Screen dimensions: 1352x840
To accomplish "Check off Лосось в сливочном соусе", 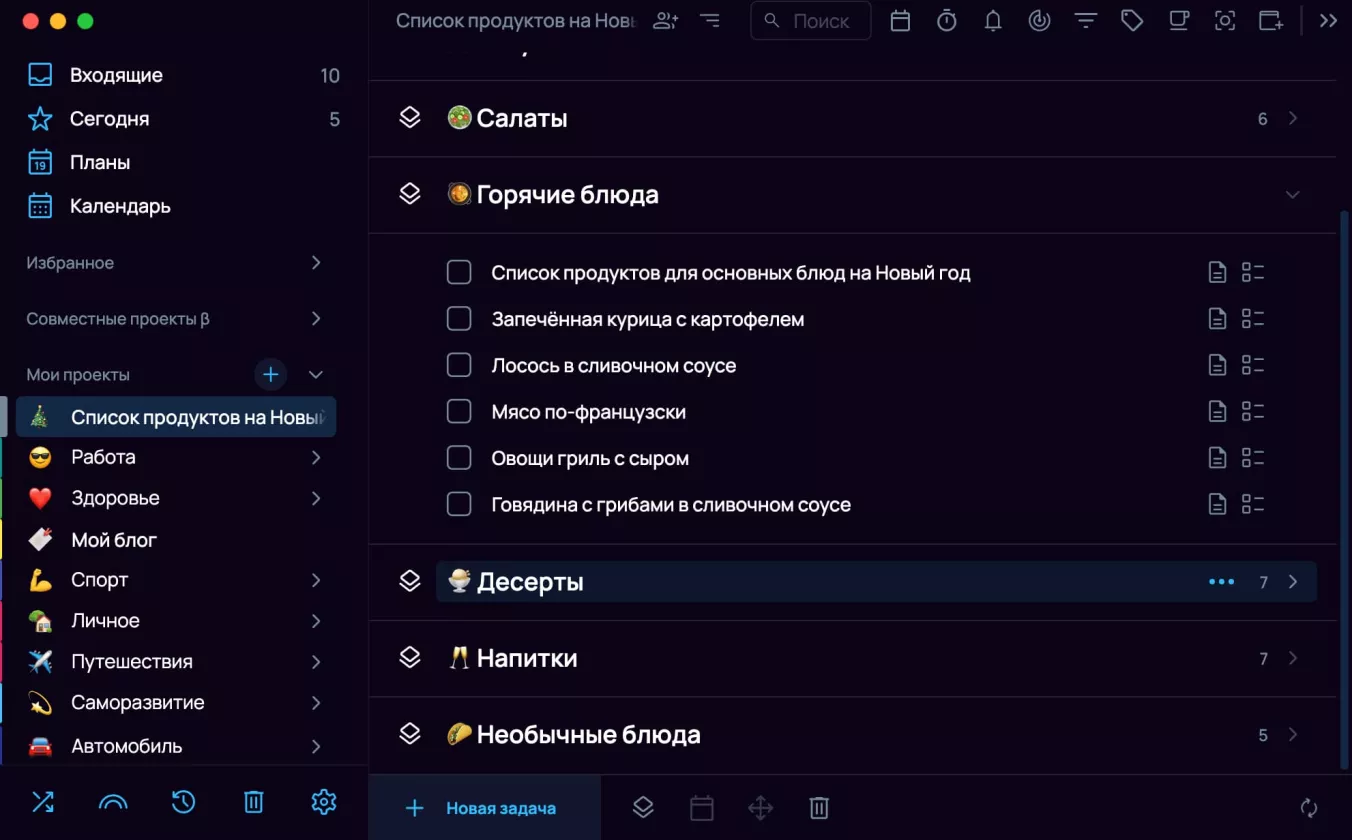I will [459, 365].
